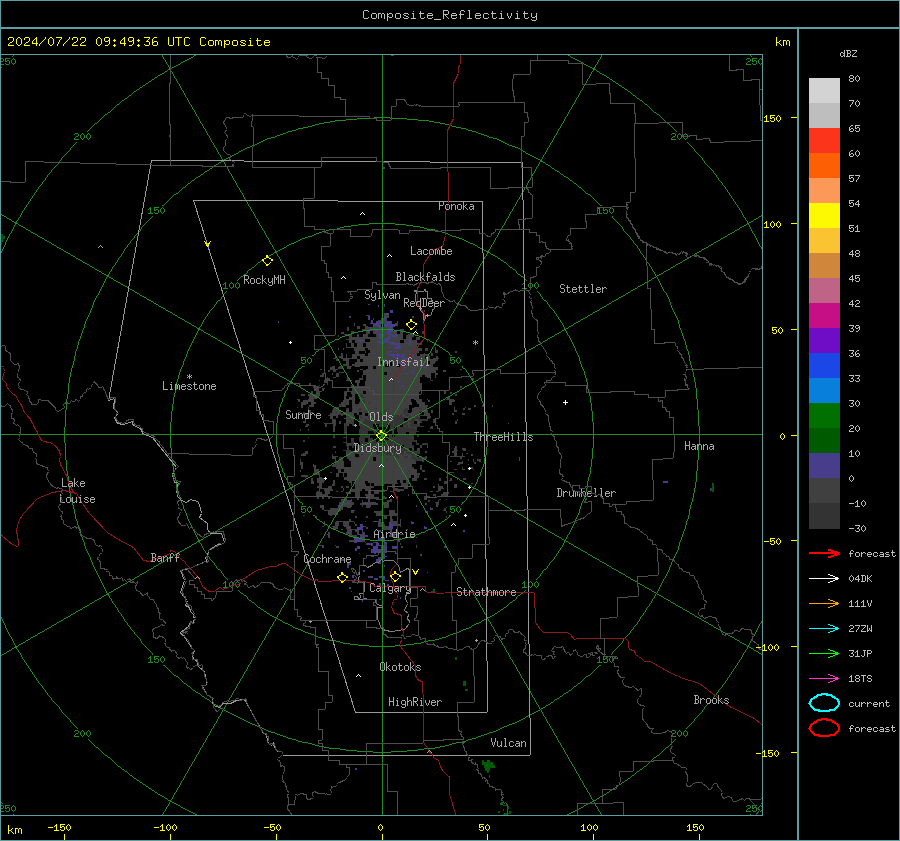
Task: Click the Olds town label
Action: [381, 417]
